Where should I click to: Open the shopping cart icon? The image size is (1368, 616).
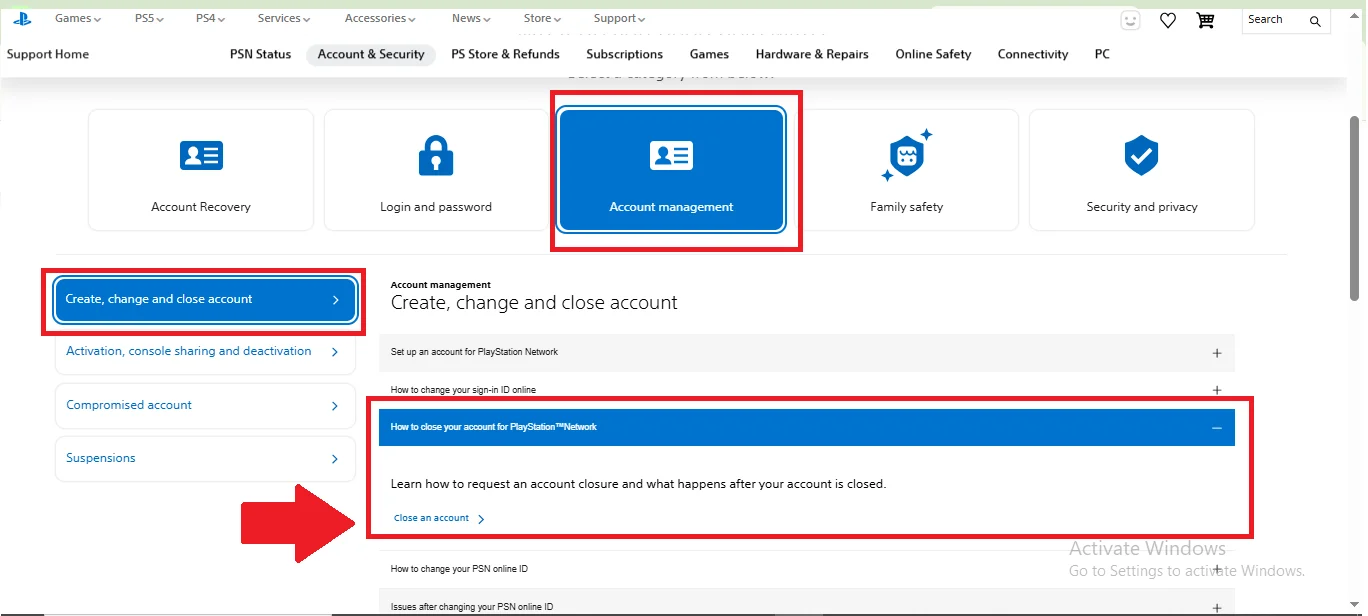click(x=1206, y=19)
